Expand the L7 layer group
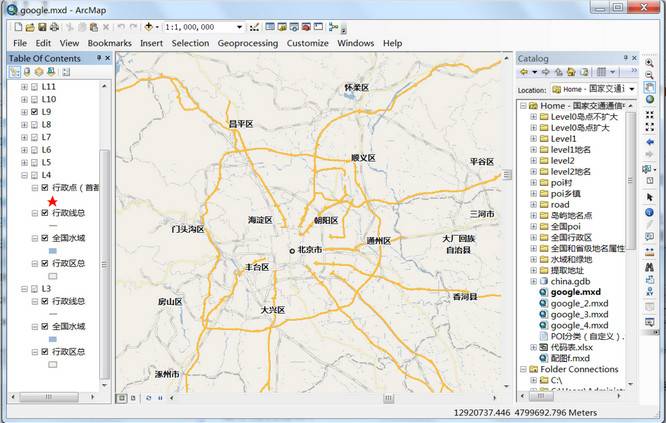 (x=24, y=137)
